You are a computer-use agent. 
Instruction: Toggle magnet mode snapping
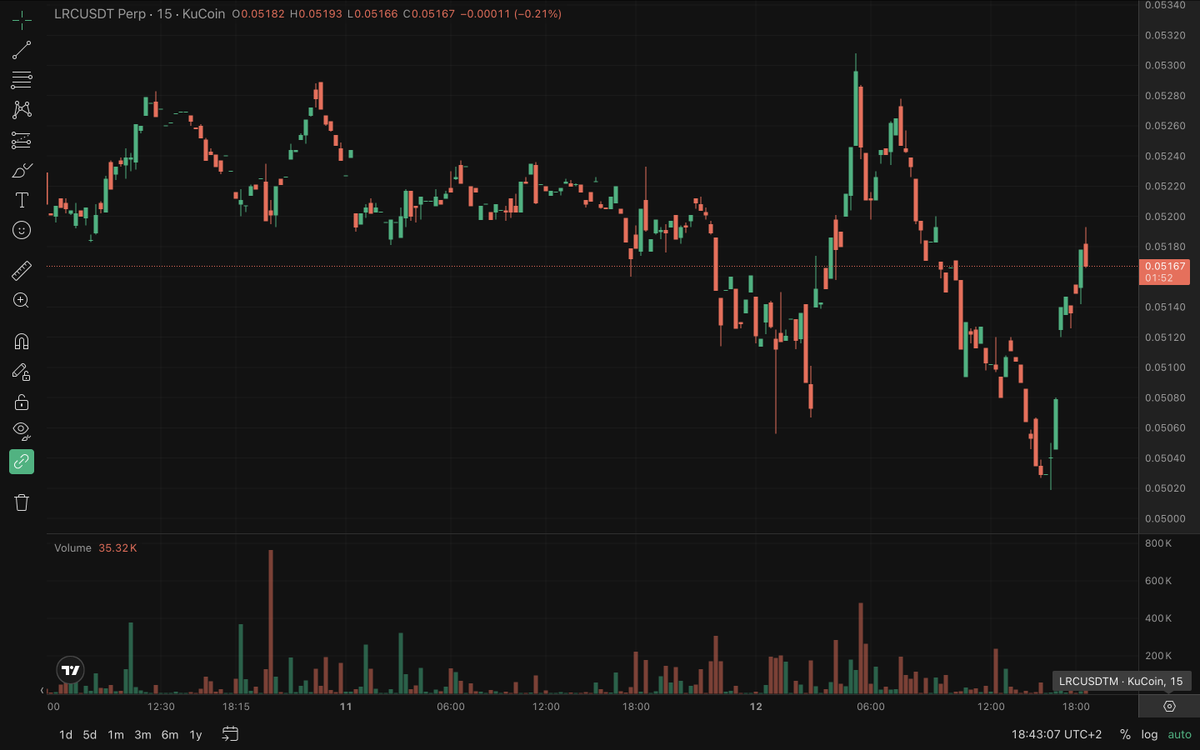(21, 341)
